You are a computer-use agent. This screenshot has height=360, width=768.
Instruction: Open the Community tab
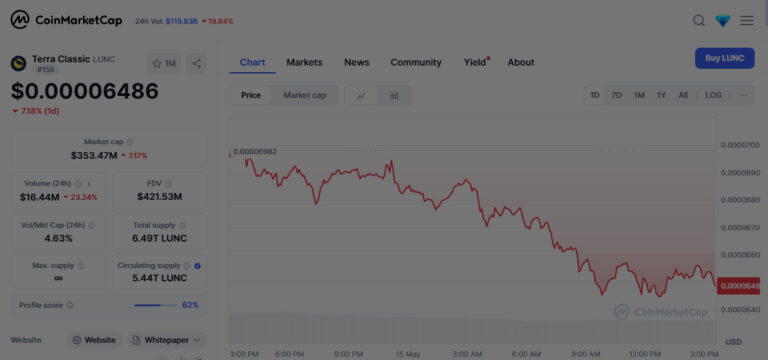tap(416, 62)
